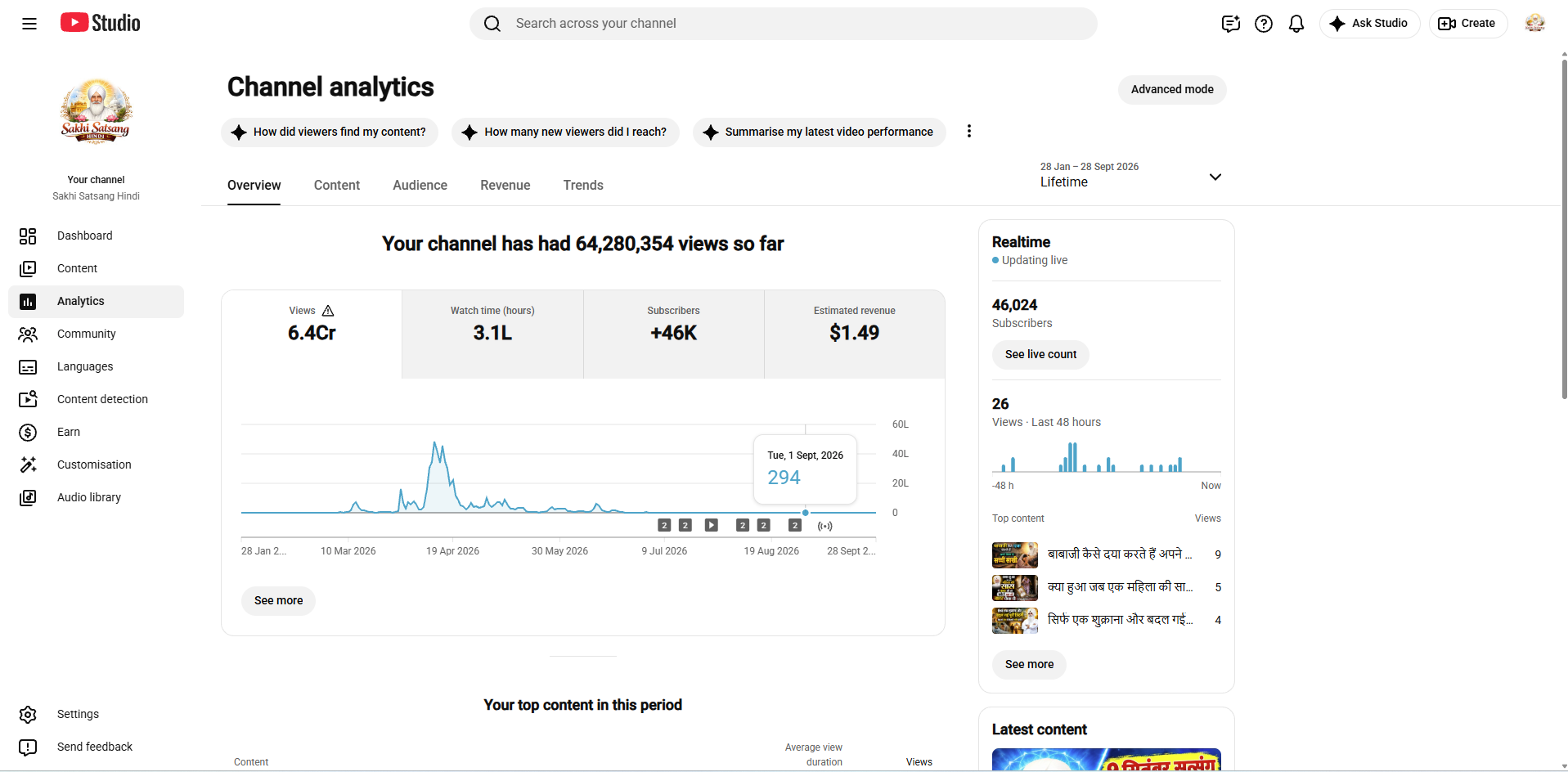The image size is (1568, 772).
Task: Click the Dashboard sidebar icon
Action: pyautogui.click(x=28, y=236)
